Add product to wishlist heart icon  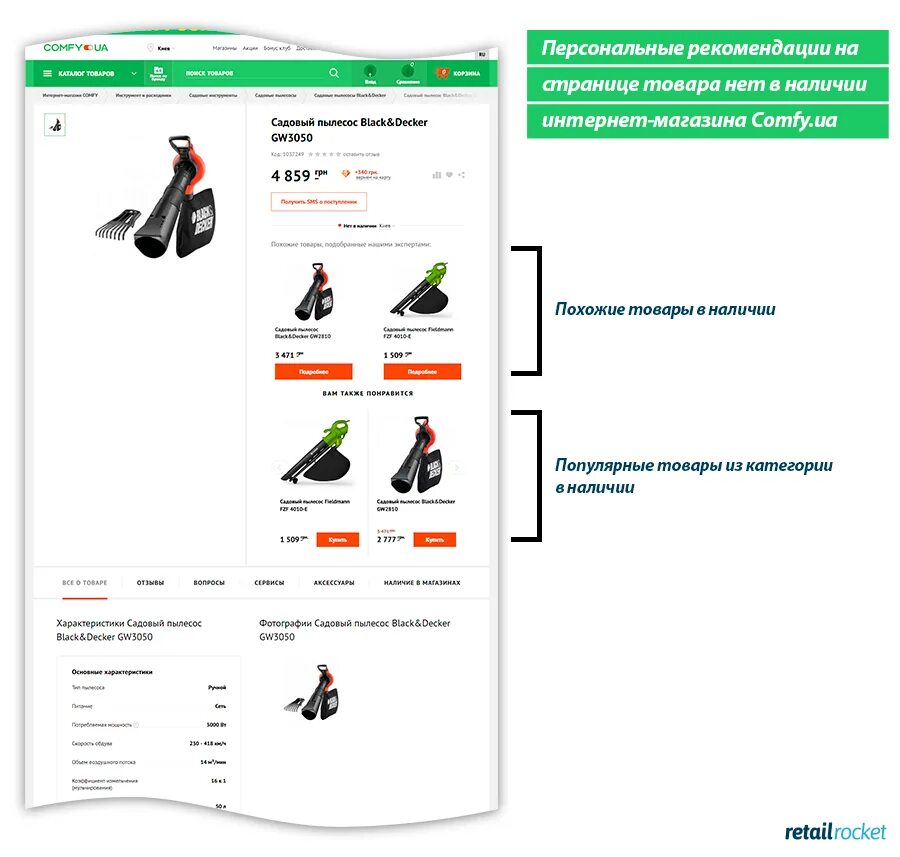(x=449, y=174)
